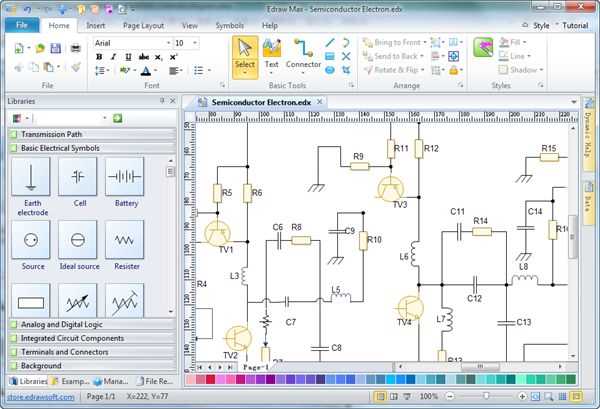Select the Source symbol
Image resolution: width=600 pixels, height=409 pixels.
click(x=31, y=240)
